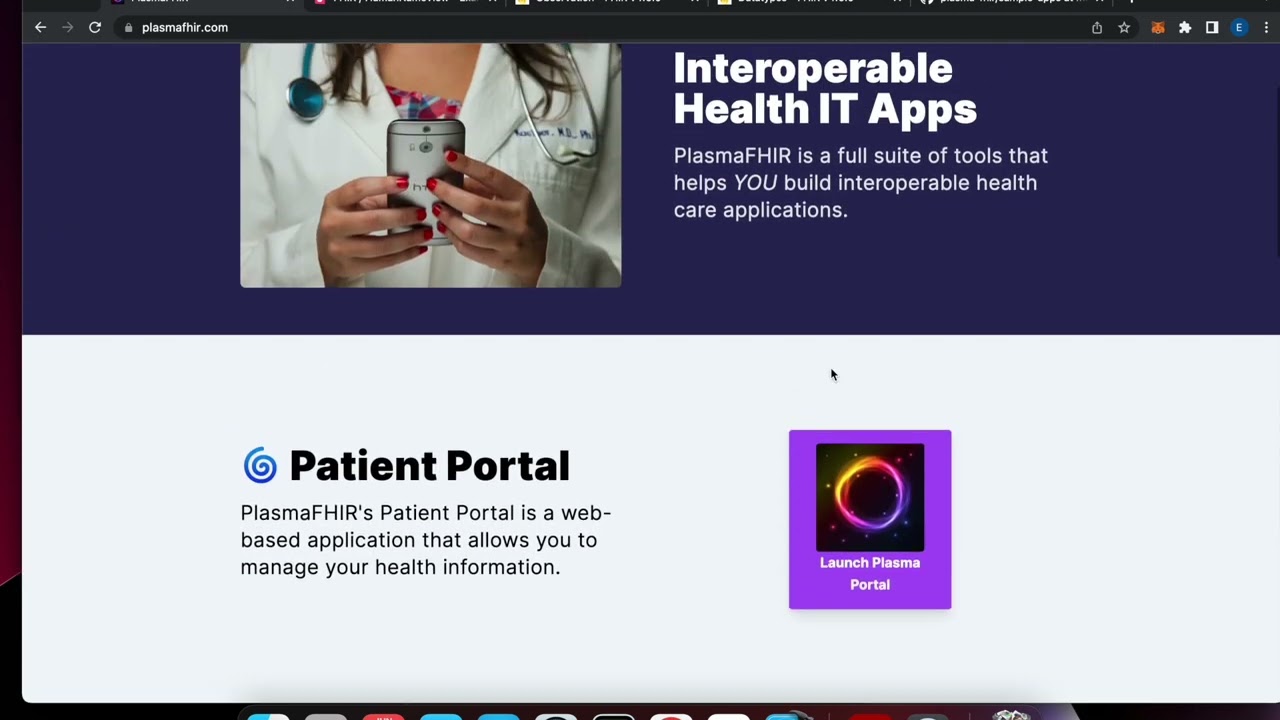Click the Patient Portal heading

coord(429,465)
